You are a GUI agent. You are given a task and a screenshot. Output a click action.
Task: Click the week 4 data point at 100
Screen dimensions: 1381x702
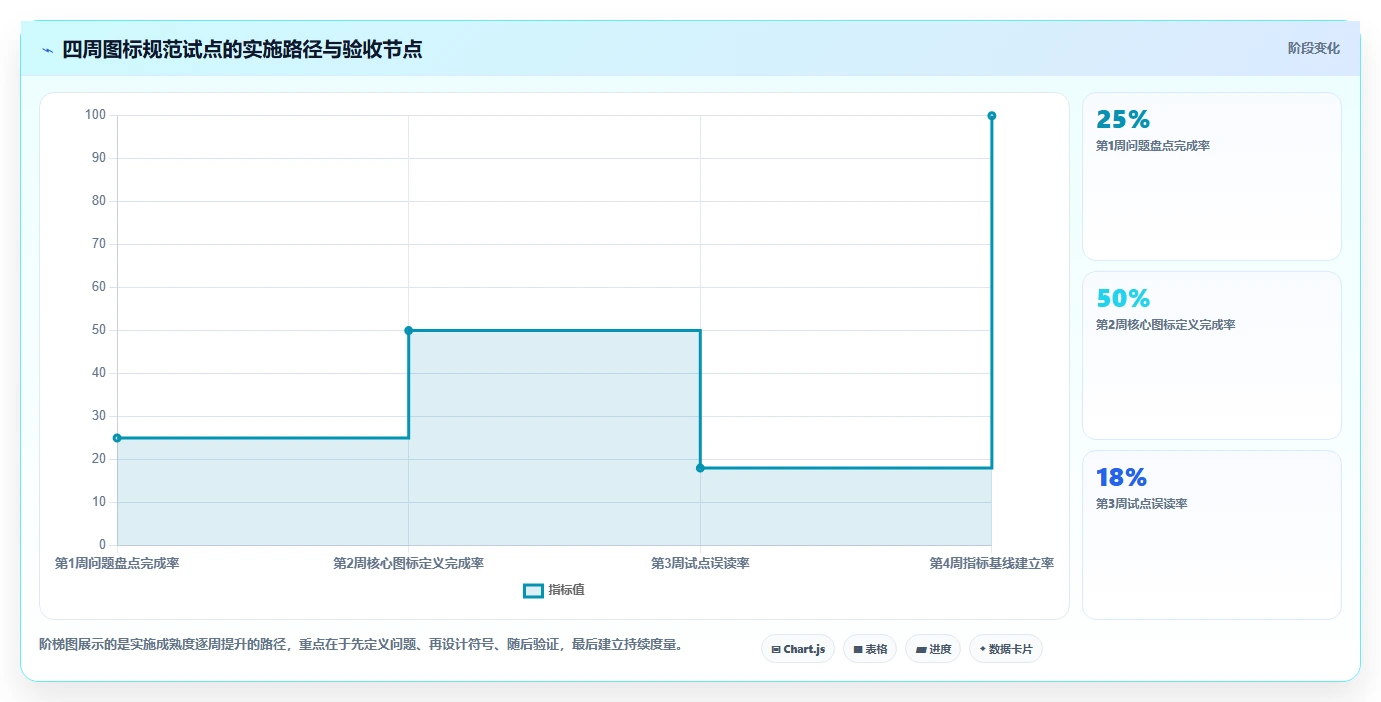click(992, 116)
